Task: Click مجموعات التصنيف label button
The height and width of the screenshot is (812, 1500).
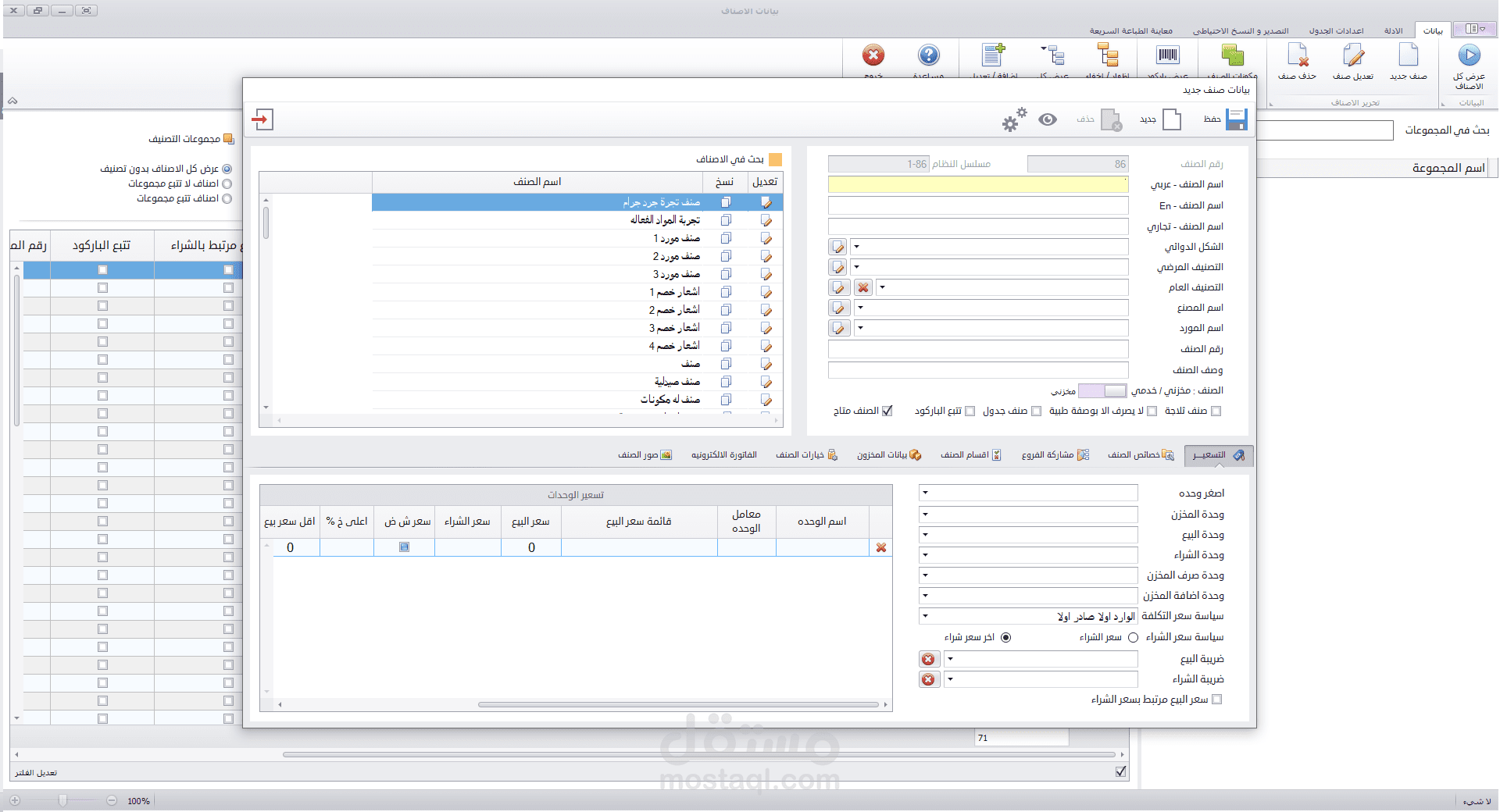Action: (x=191, y=139)
